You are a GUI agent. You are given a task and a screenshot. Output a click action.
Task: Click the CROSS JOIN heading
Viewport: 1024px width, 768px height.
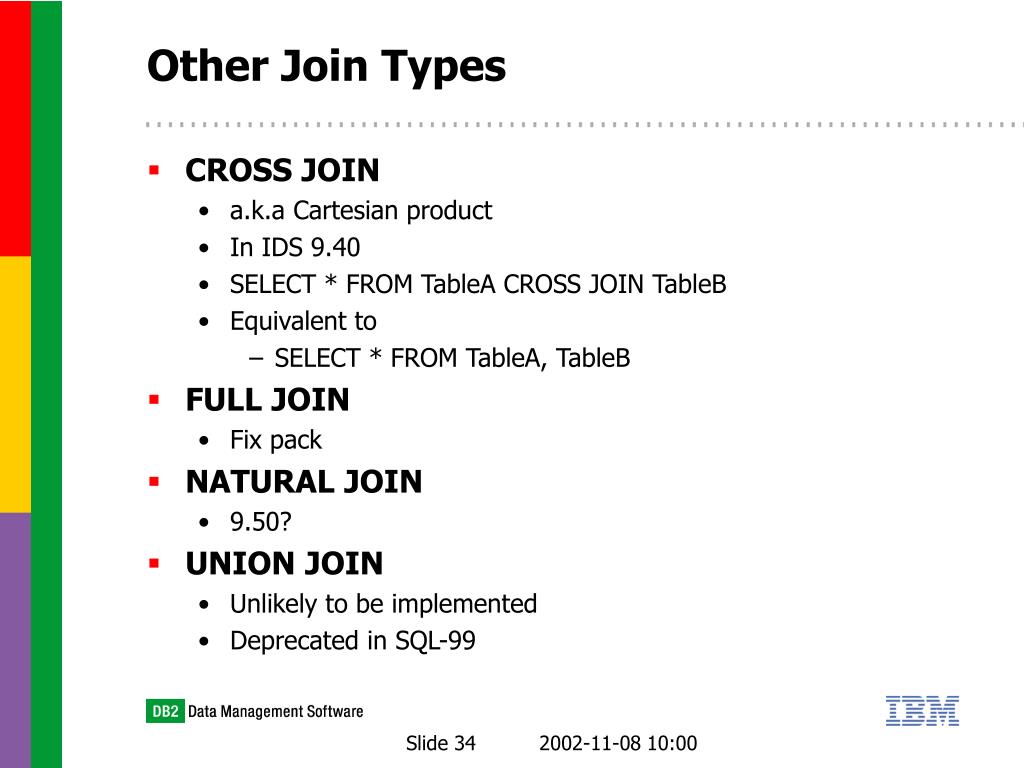(282, 170)
